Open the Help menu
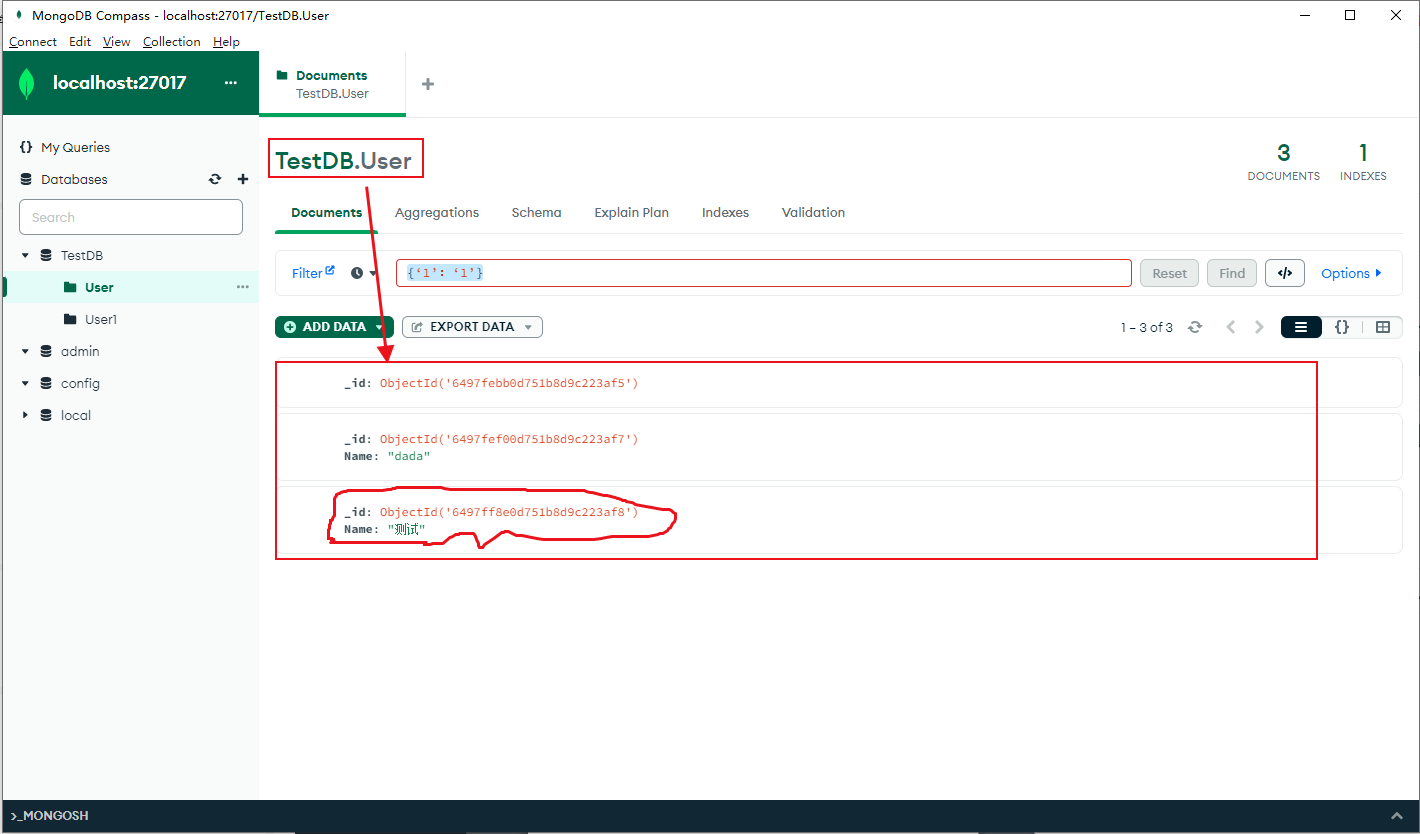 [226, 42]
